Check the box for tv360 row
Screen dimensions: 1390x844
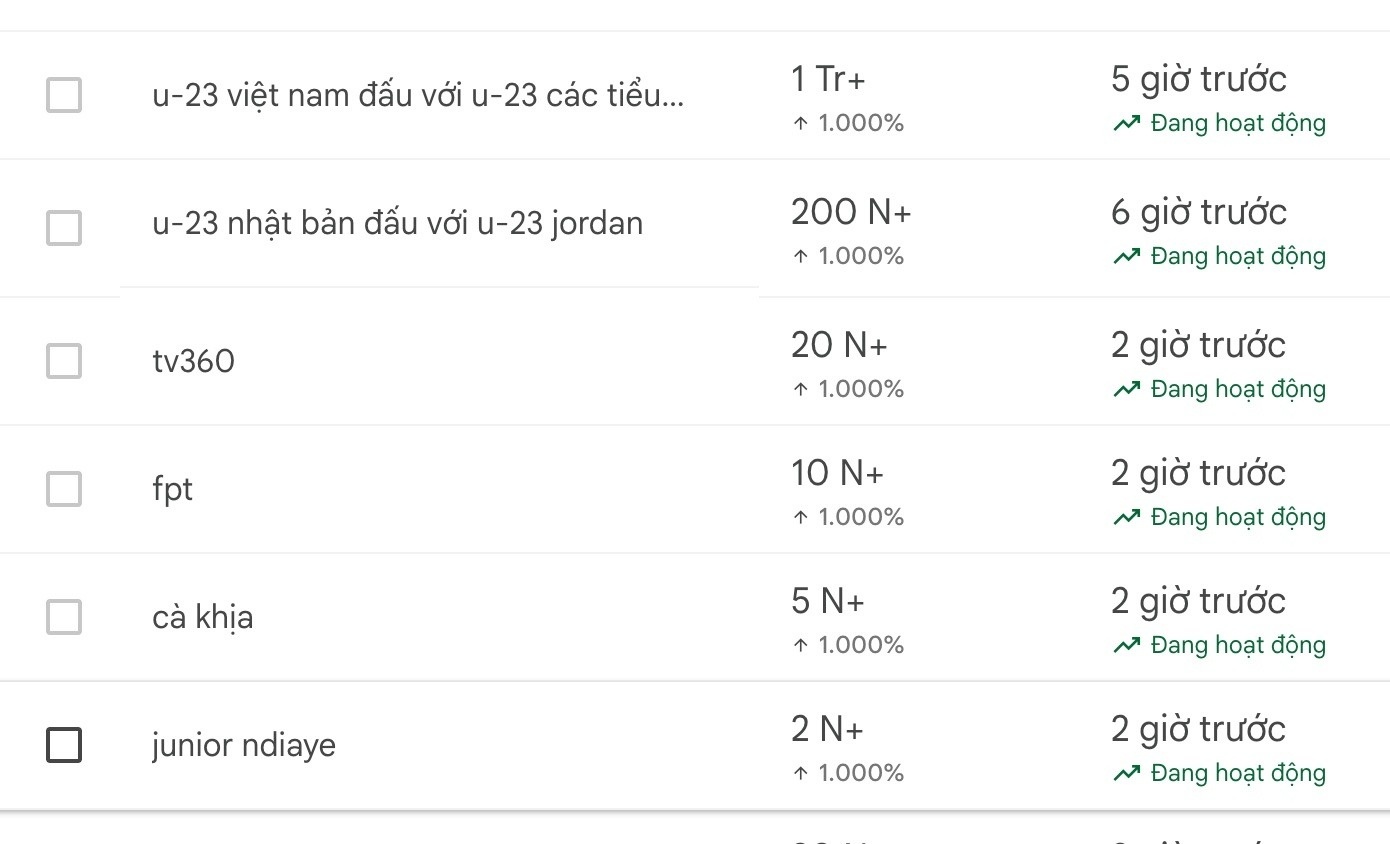click(x=64, y=361)
